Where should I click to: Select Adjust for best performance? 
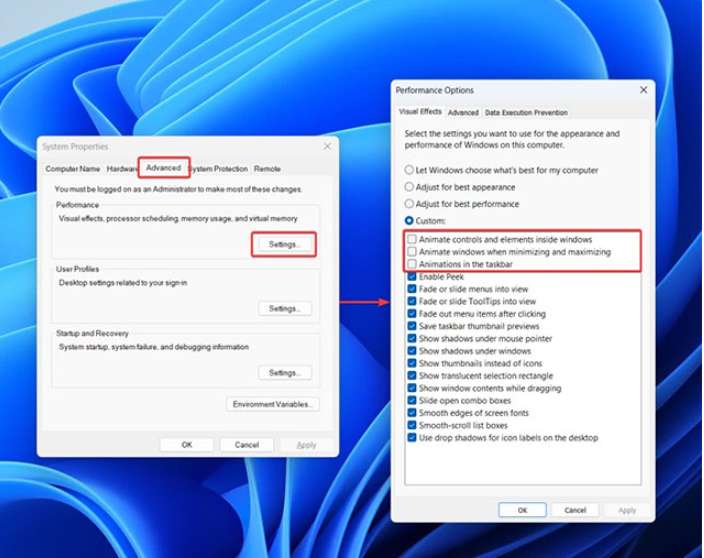pyautogui.click(x=409, y=204)
